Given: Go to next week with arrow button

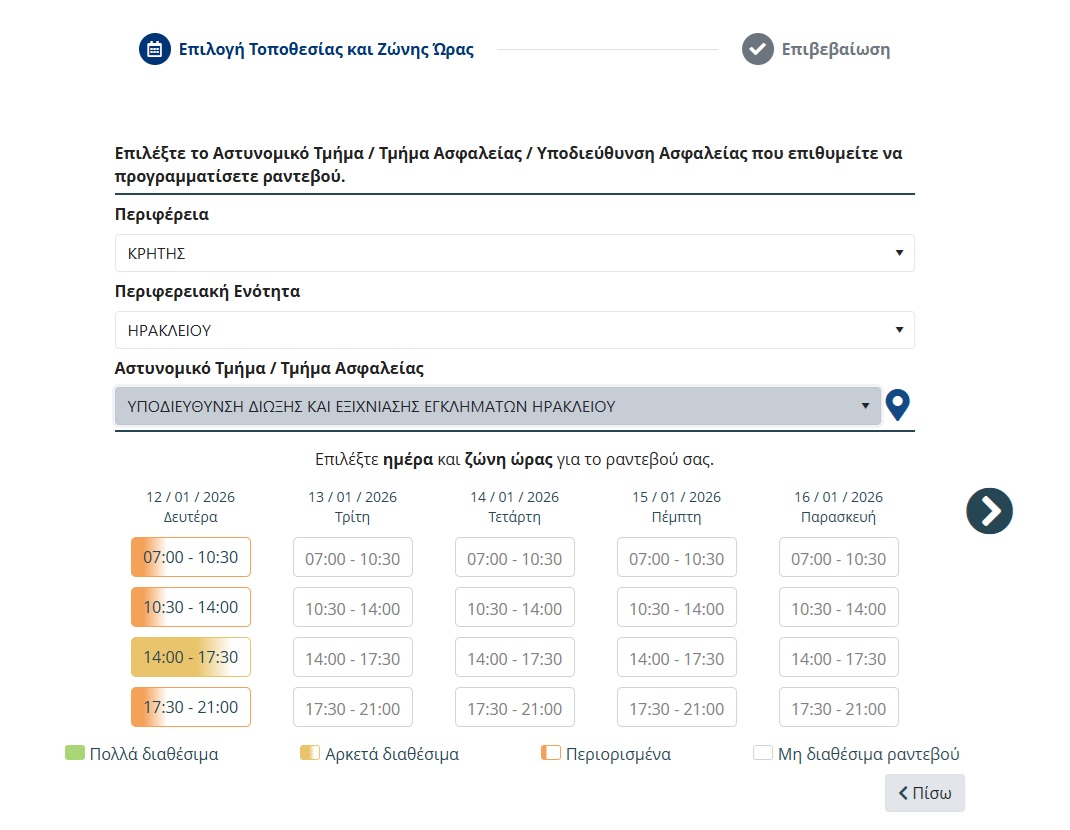Looking at the screenshot, I should (x=989, y=510).
